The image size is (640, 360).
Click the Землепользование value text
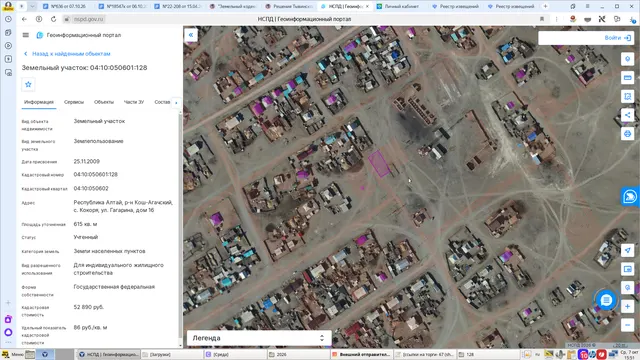click(98, 141)
